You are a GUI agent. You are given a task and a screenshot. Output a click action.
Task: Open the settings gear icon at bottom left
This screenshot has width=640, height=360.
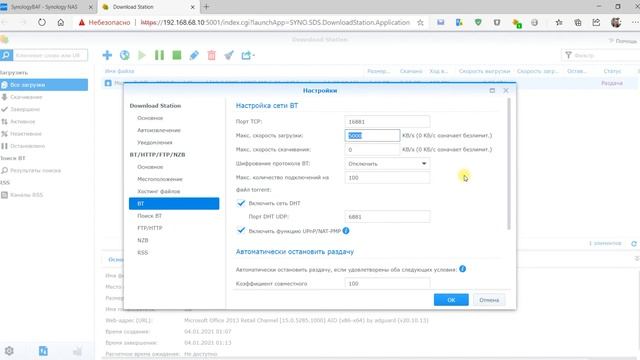click(x=9, y=351)
